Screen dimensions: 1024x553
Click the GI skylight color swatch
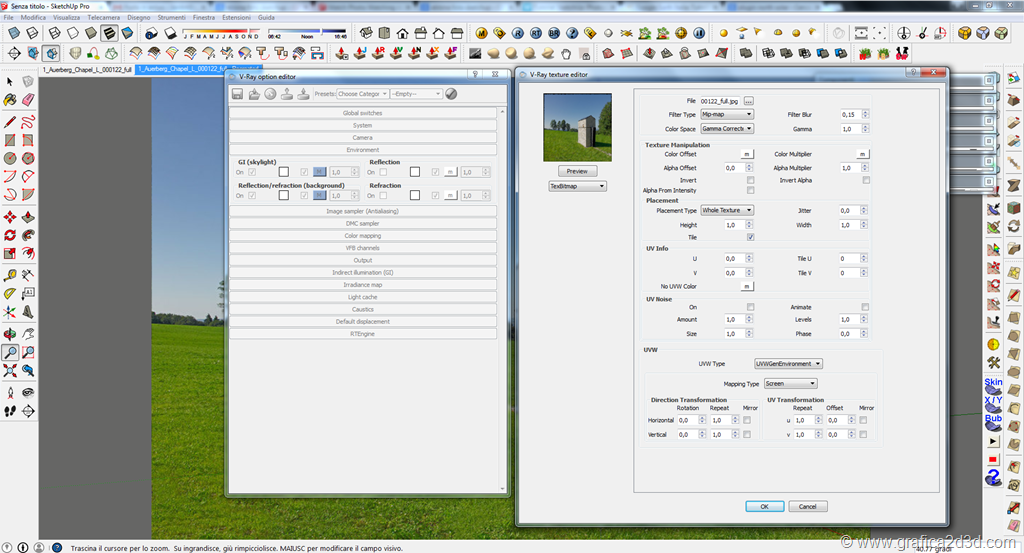pyautogui.click(x=283, y=172)
